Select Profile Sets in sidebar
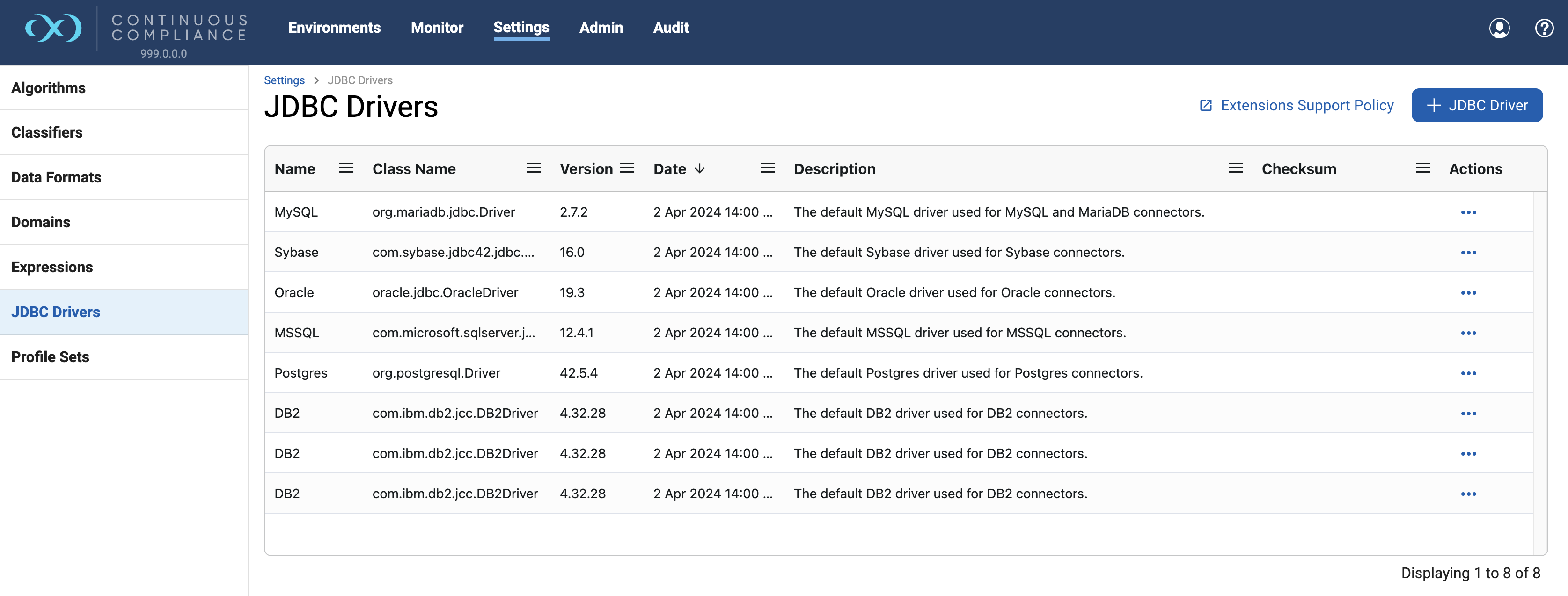The image size is (1568, 596). pos(51,357)
